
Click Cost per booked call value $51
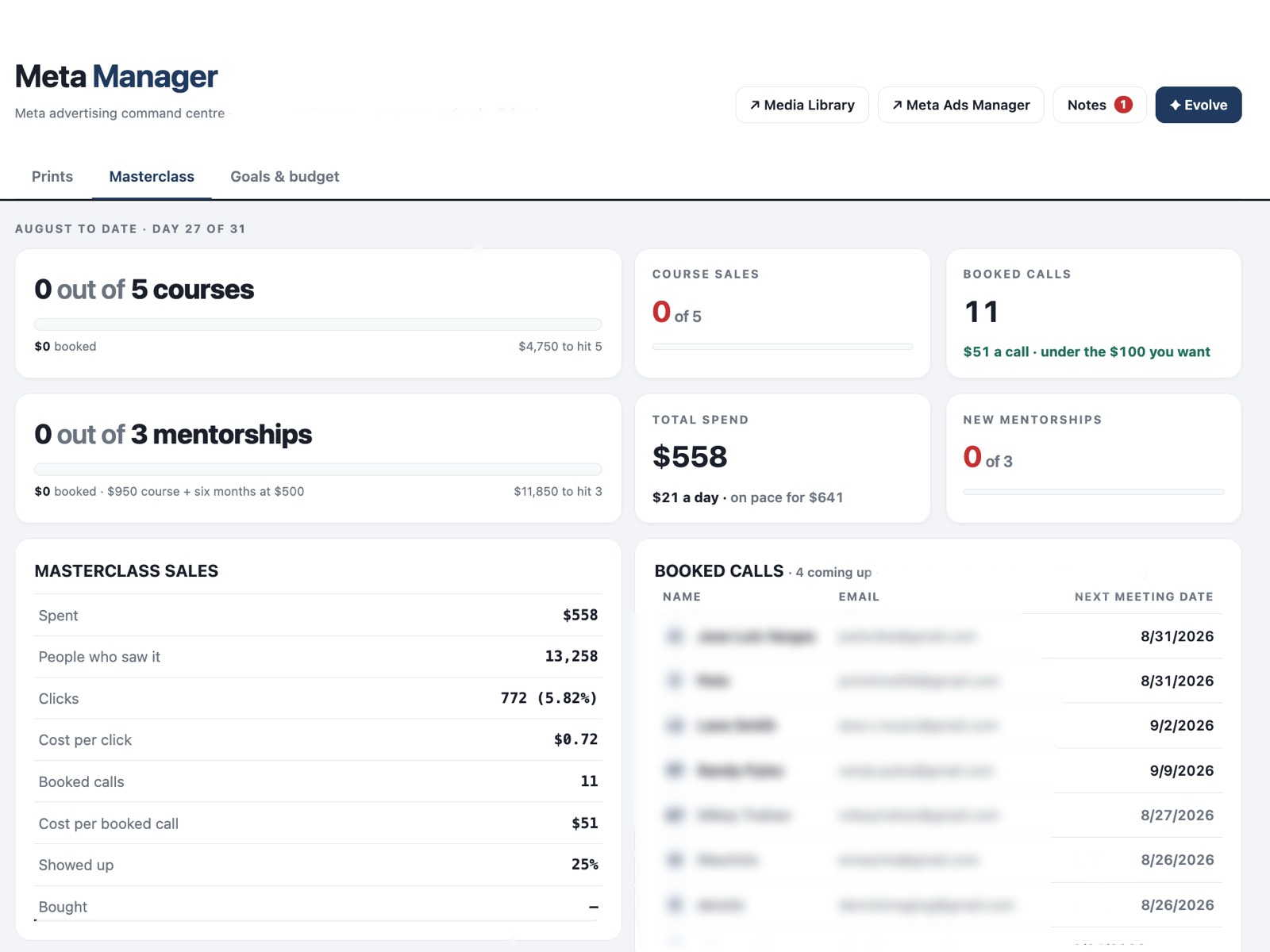[585, 823]
